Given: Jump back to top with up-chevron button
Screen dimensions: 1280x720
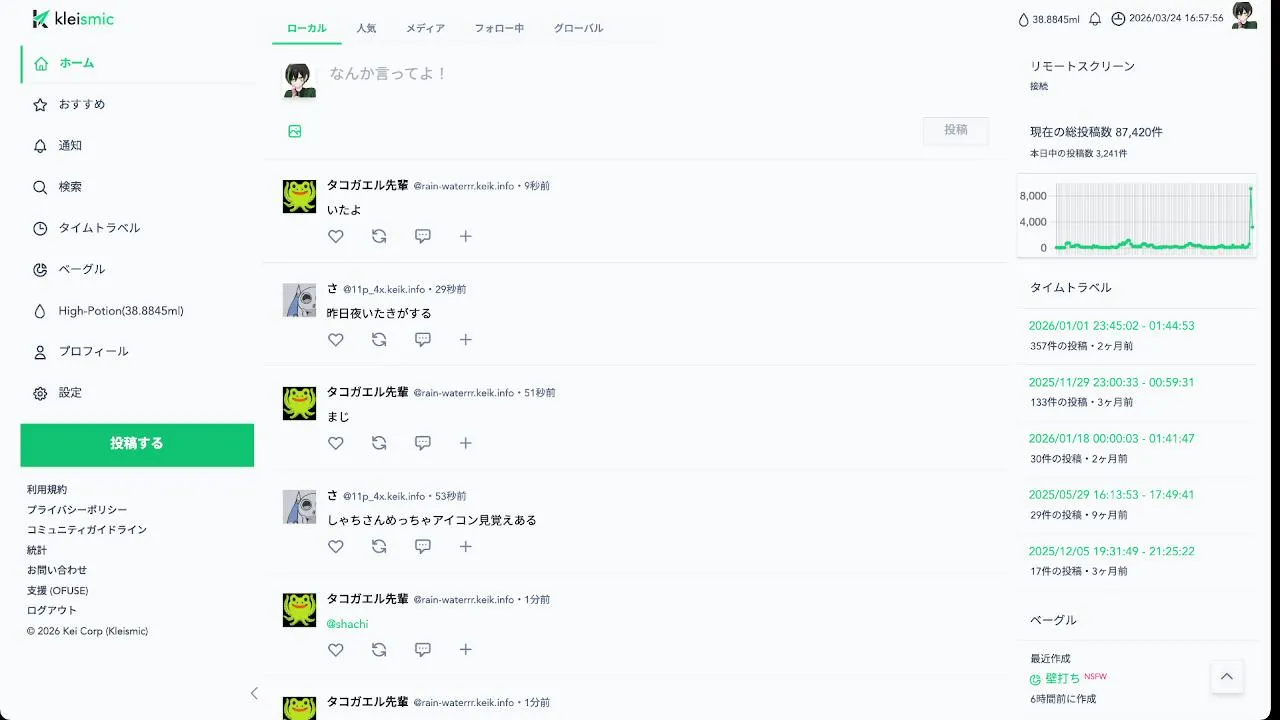Looking at the screenshot, I should (1227, 676).
